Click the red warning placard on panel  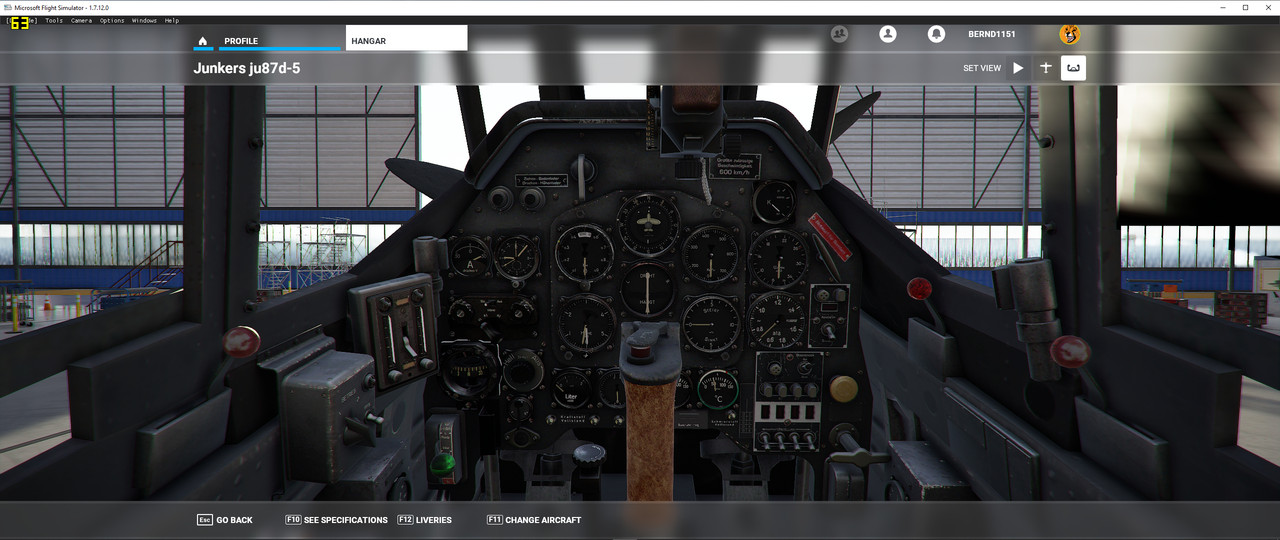click(829, 237)
